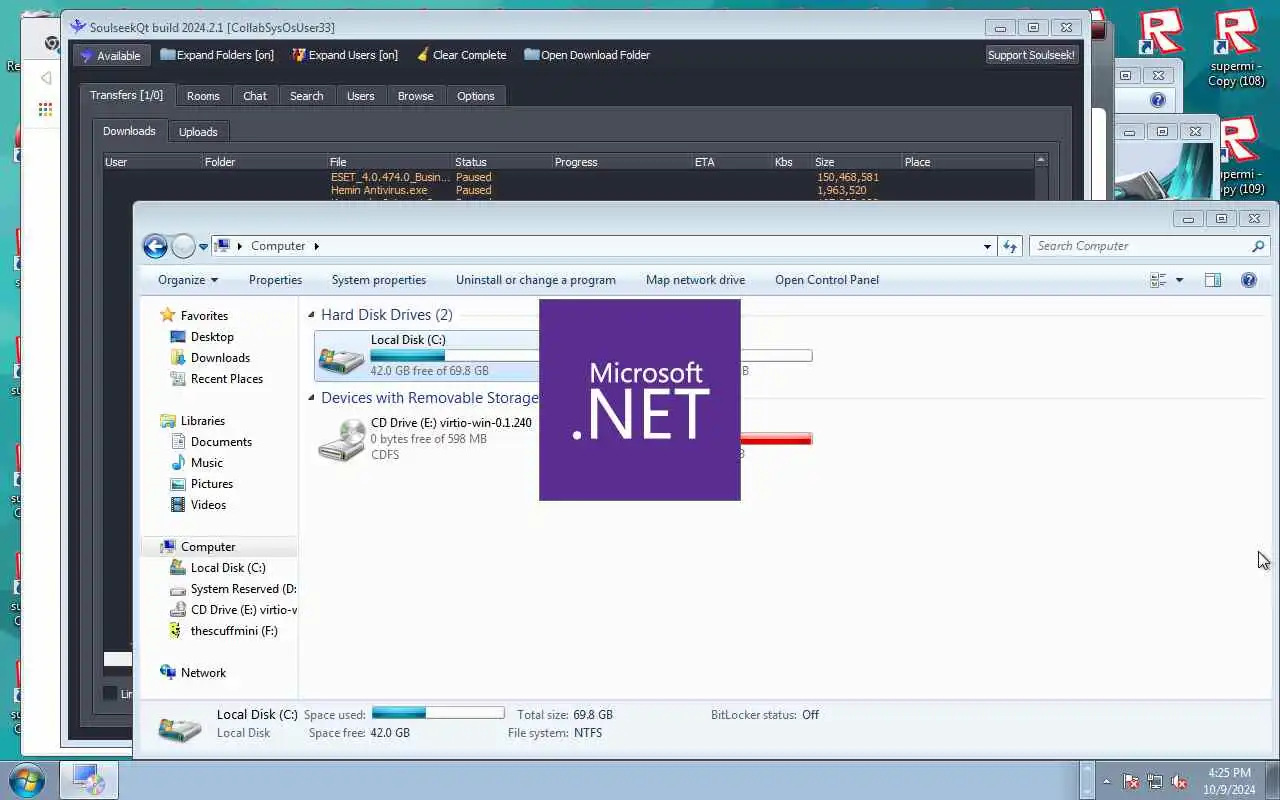
Task: Click Network in the navigation pane
Action: pyautogui.click(x=203, y=673)
